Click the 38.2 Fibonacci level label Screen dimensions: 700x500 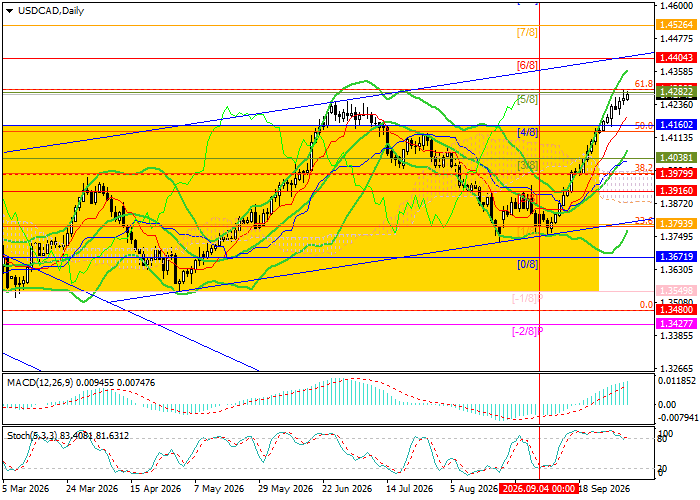(x=644, y=167)
